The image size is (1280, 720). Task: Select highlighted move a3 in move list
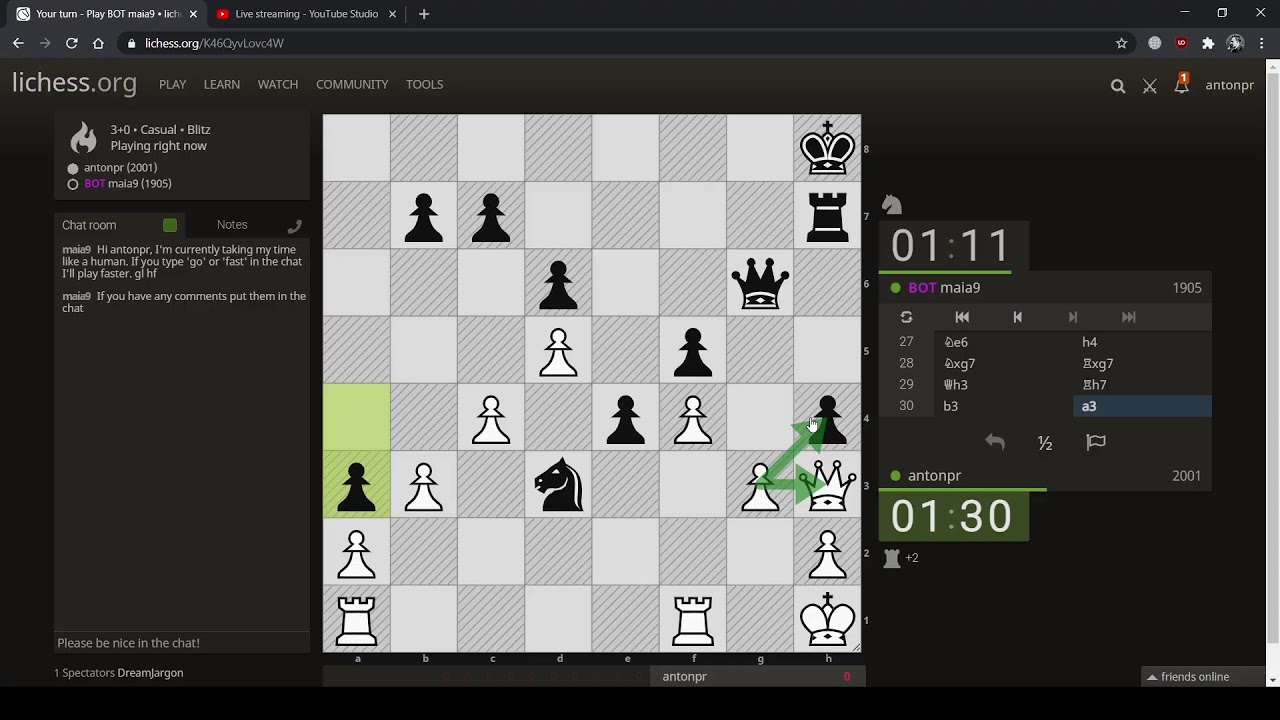1141,406
